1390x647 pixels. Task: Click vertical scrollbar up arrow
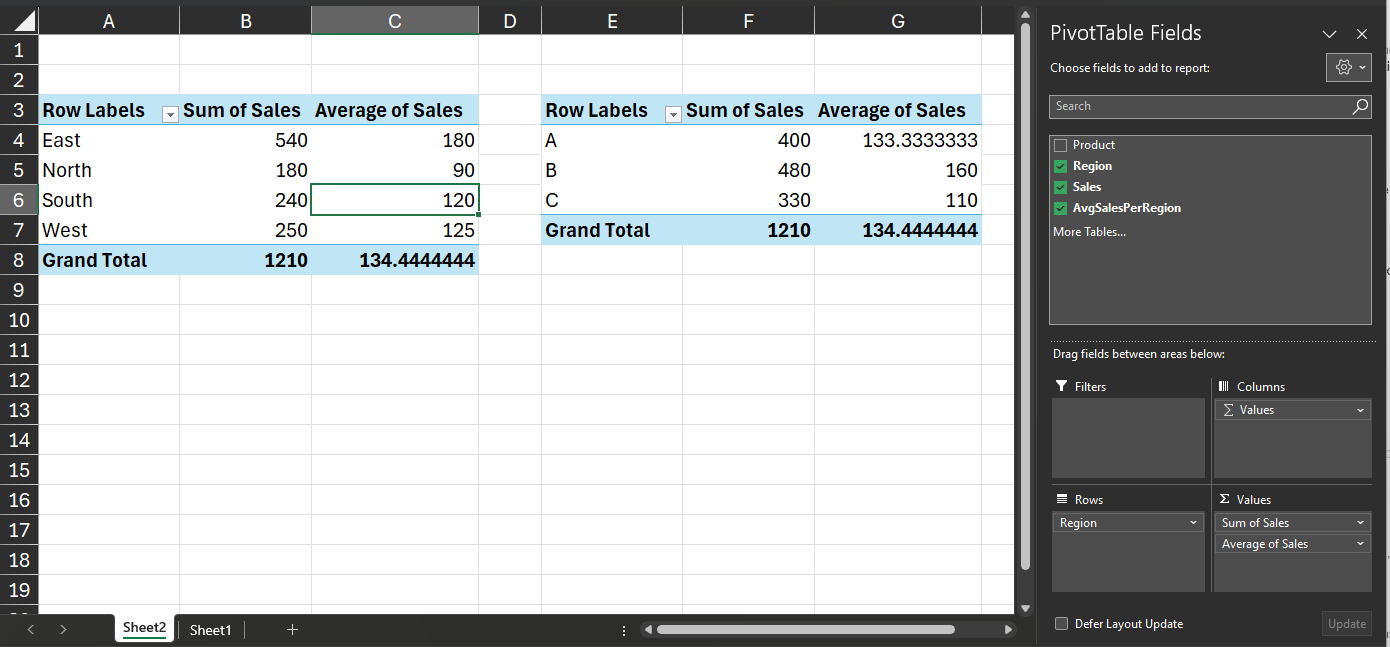(1024, 15)
